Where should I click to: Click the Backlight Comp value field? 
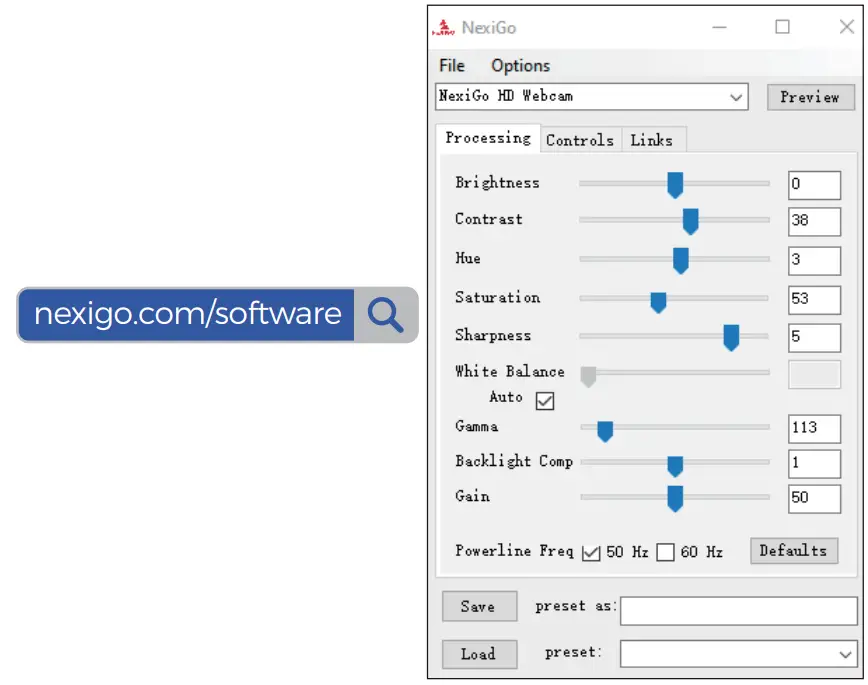coord(814,463)
